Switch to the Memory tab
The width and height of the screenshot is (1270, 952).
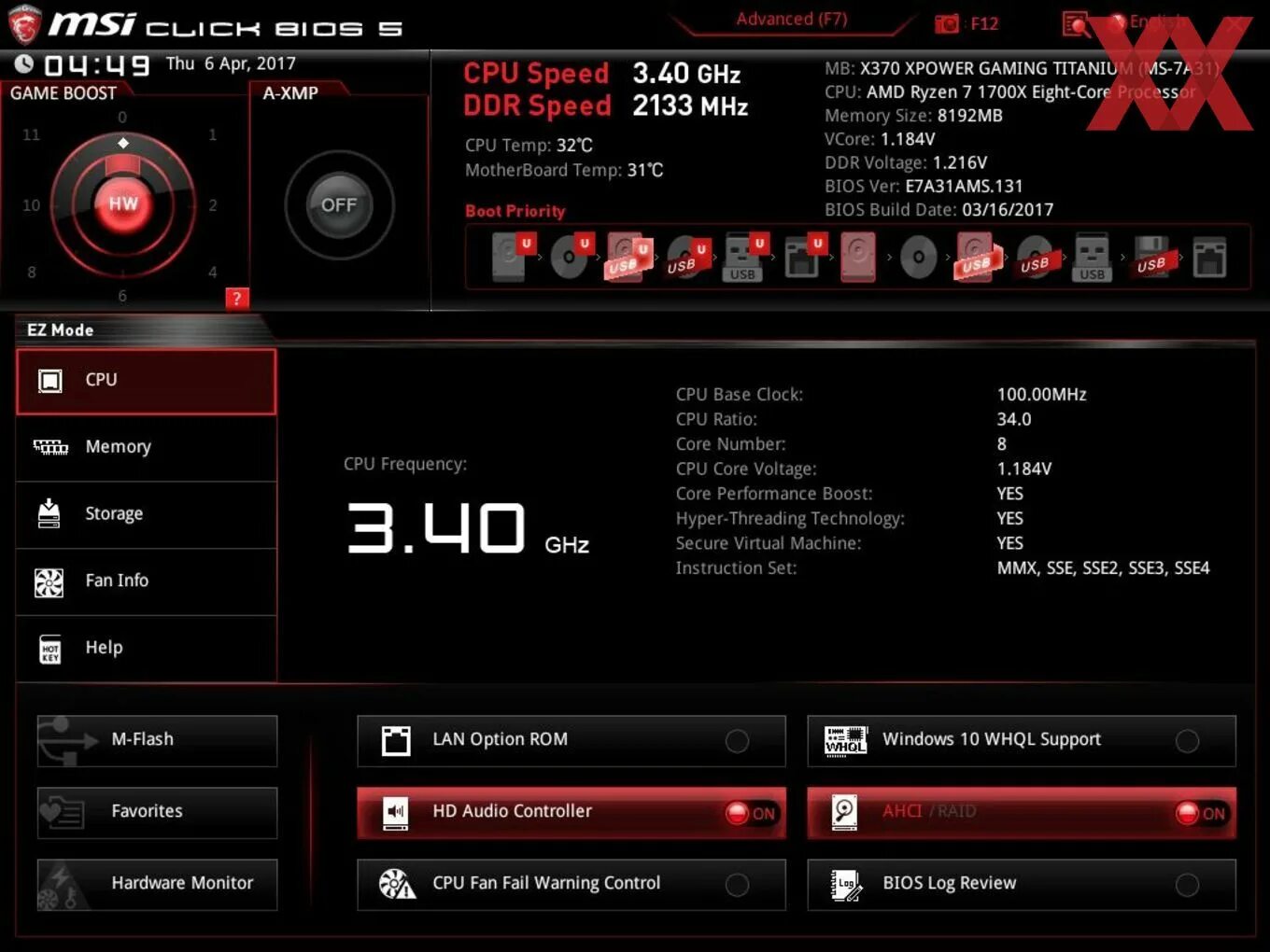tap(146, 448)
